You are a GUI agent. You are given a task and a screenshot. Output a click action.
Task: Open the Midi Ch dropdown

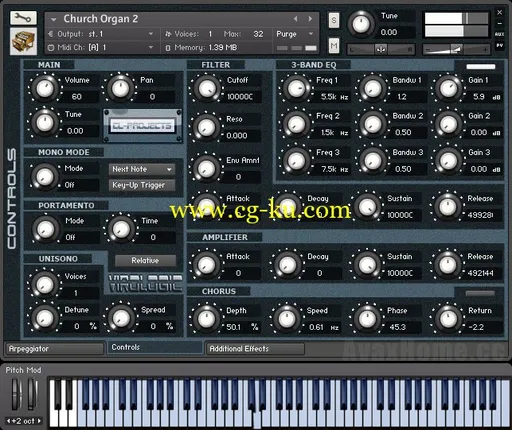[x=151, y=47]
